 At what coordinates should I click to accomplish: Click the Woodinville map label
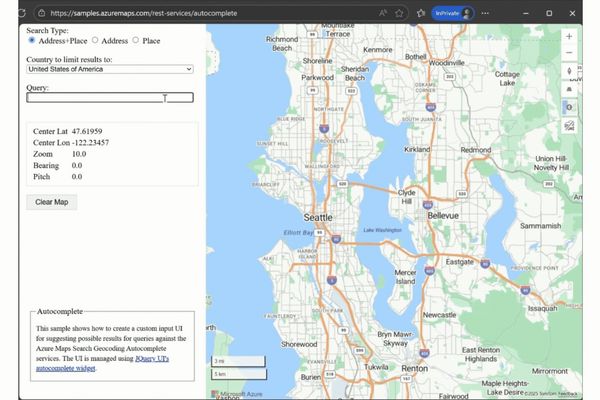click(447, 63)
